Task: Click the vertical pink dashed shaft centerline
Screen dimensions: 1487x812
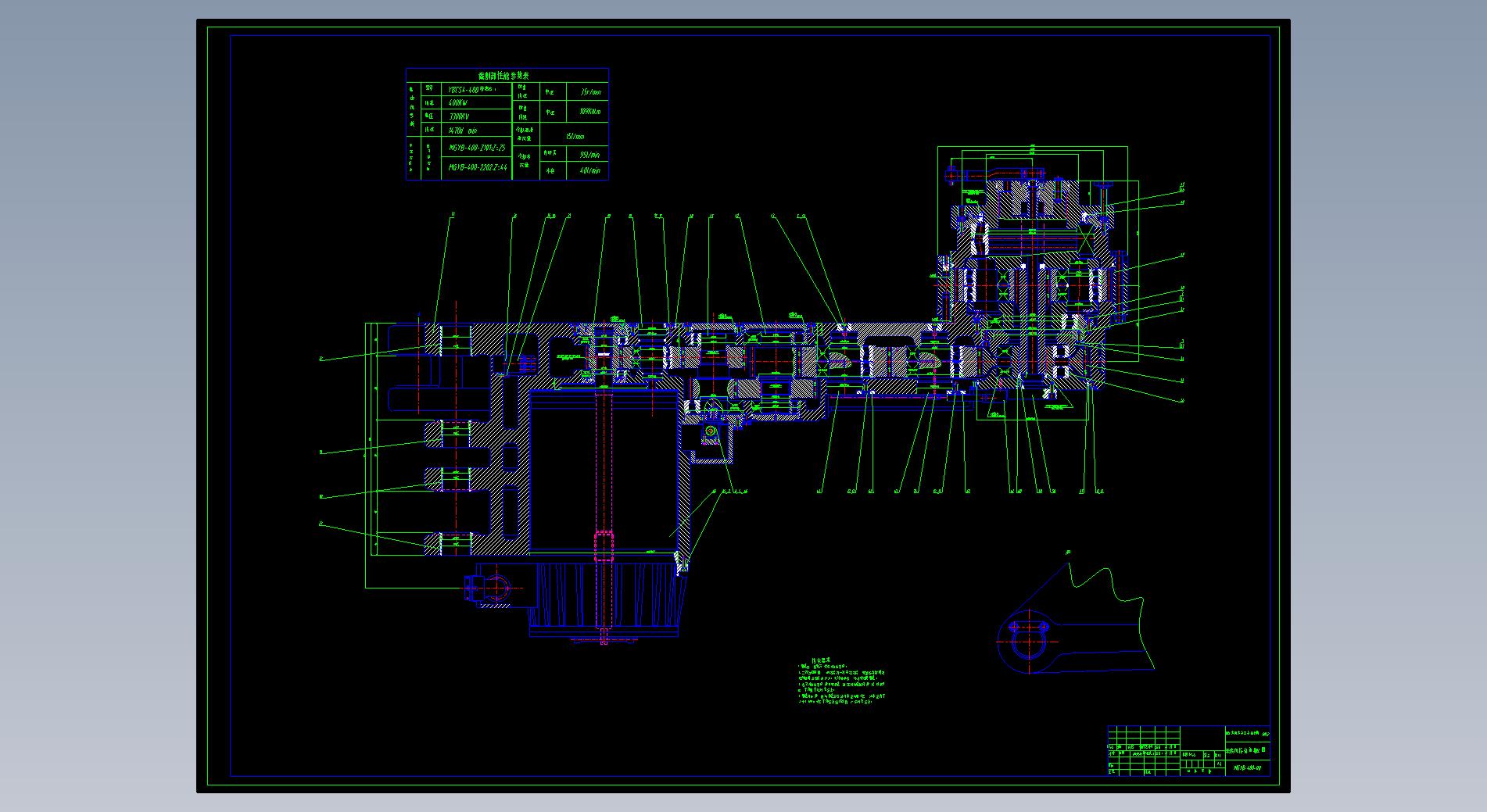Action: 602,469
